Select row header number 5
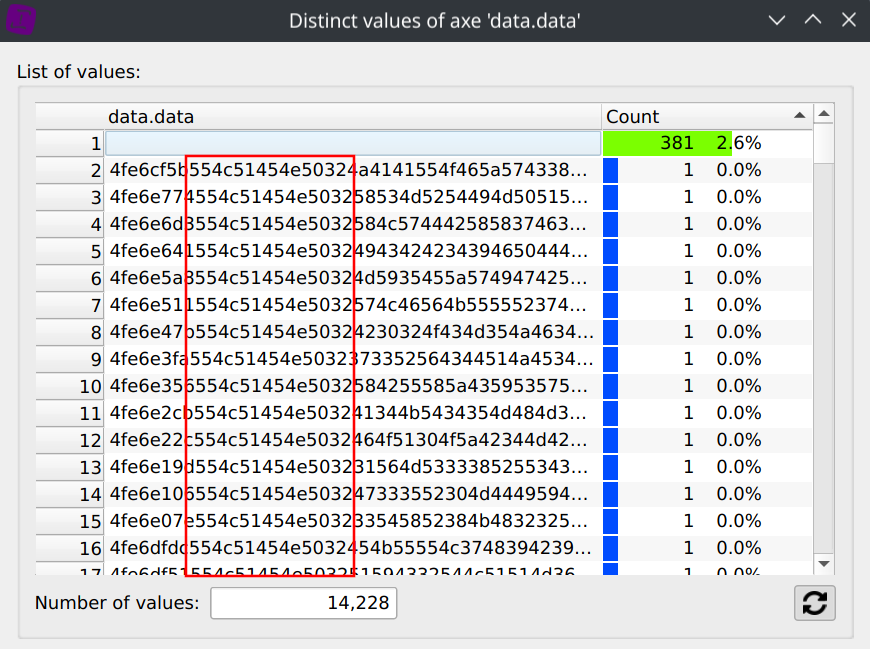 [x=70, y=251]
